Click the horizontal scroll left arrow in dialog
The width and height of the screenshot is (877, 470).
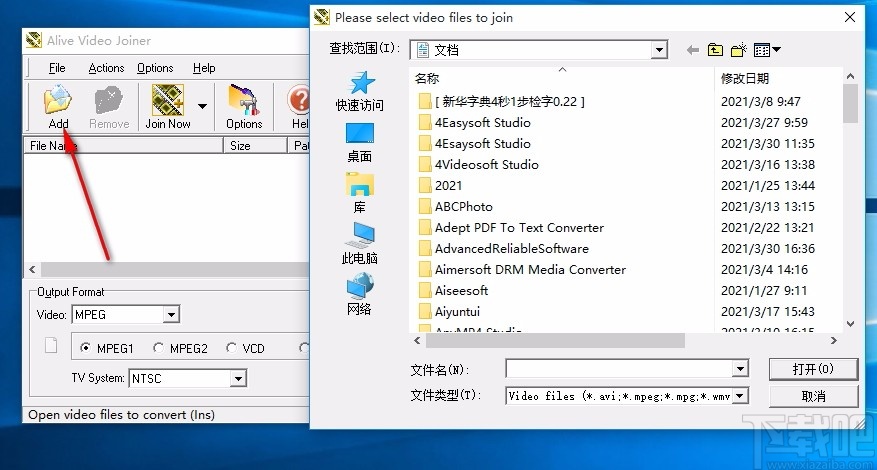tap(417, 340)
